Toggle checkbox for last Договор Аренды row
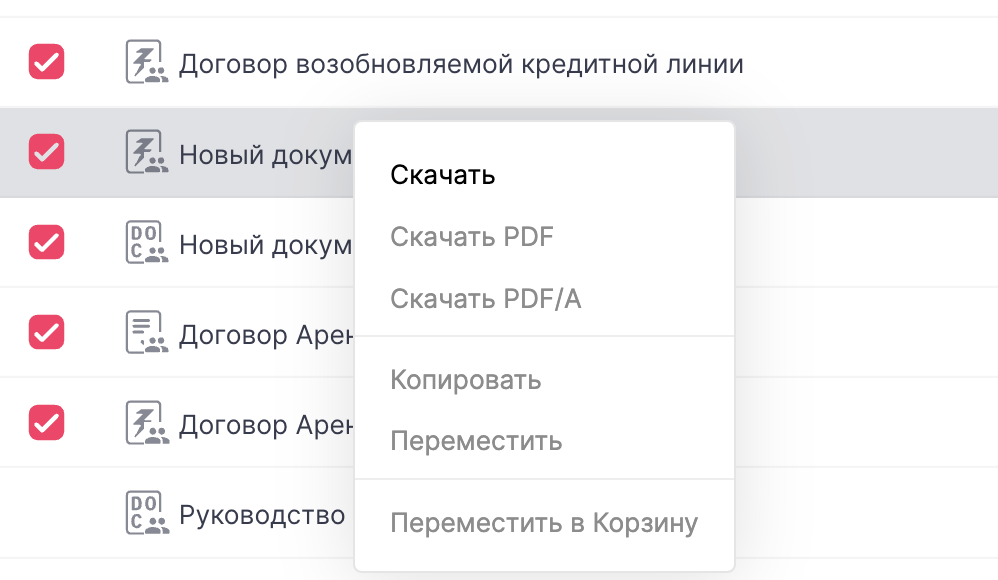The image size is (998, 580). [46, 422]
